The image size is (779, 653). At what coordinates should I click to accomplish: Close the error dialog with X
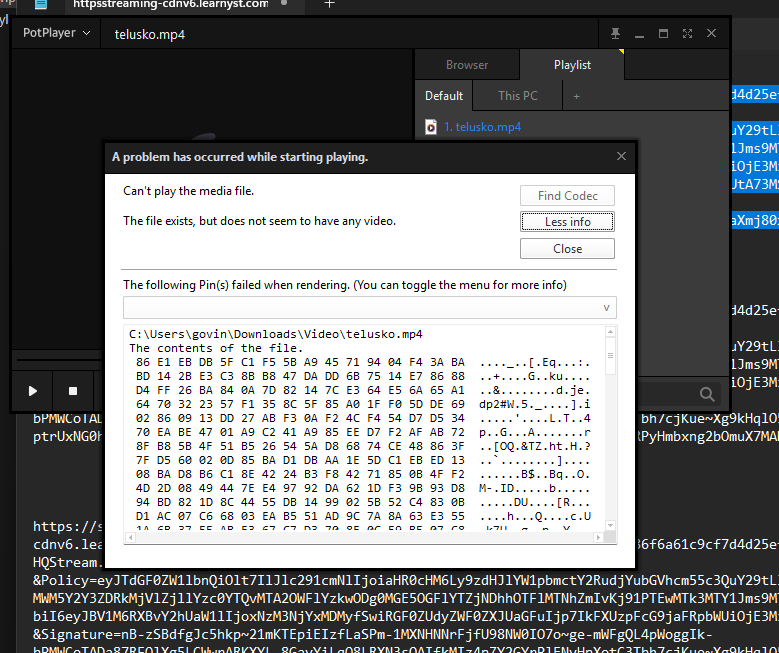click(621, 157)
